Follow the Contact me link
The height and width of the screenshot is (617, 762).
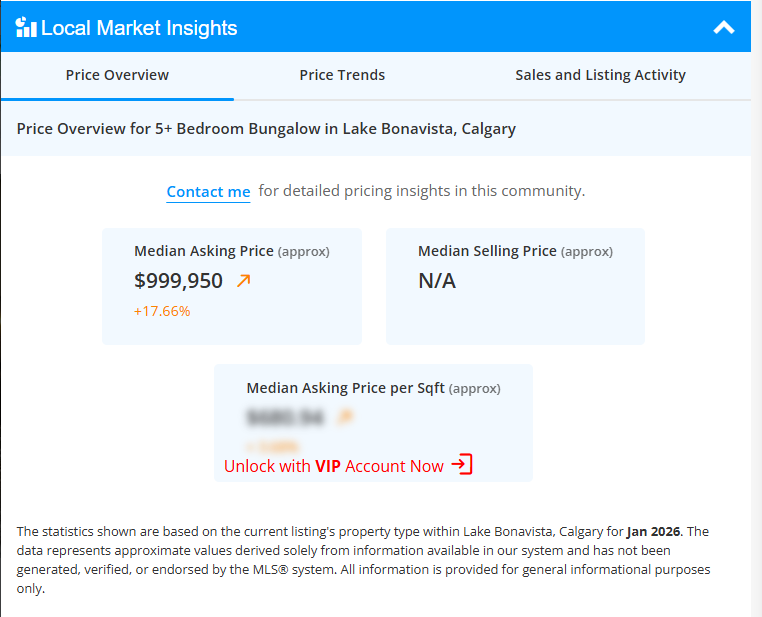click(208, 192)
